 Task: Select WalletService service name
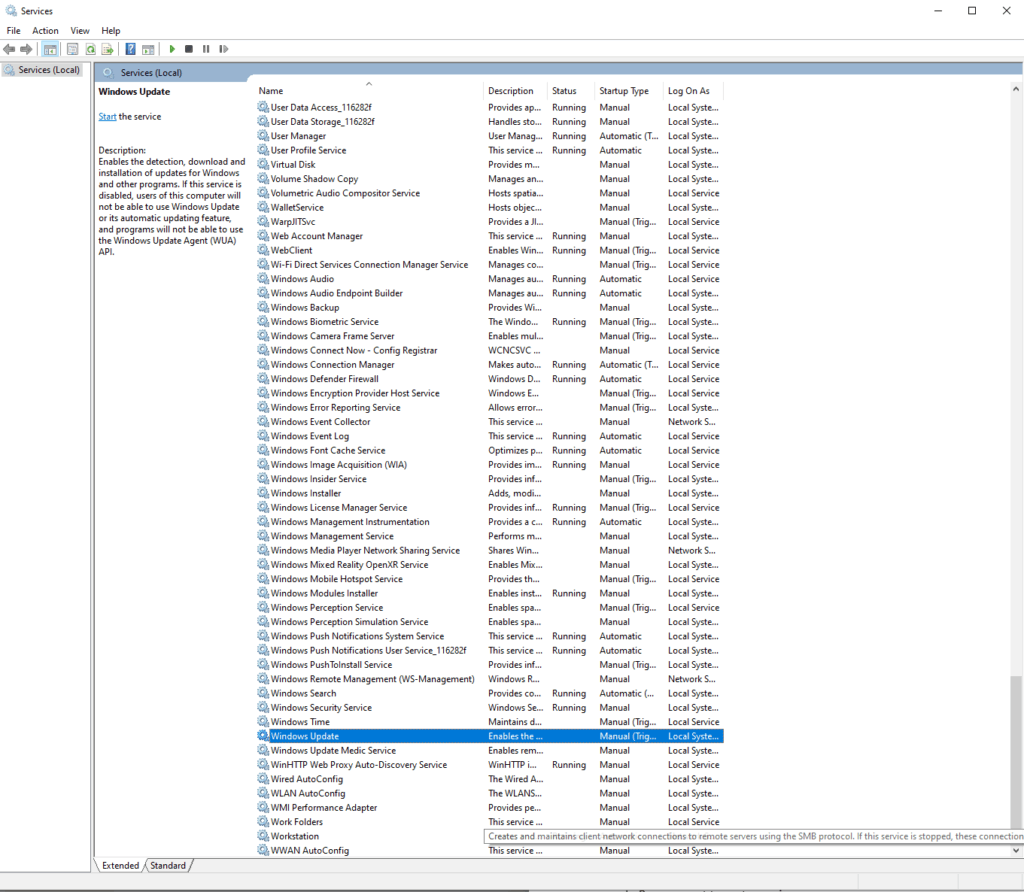coord(297,208)
